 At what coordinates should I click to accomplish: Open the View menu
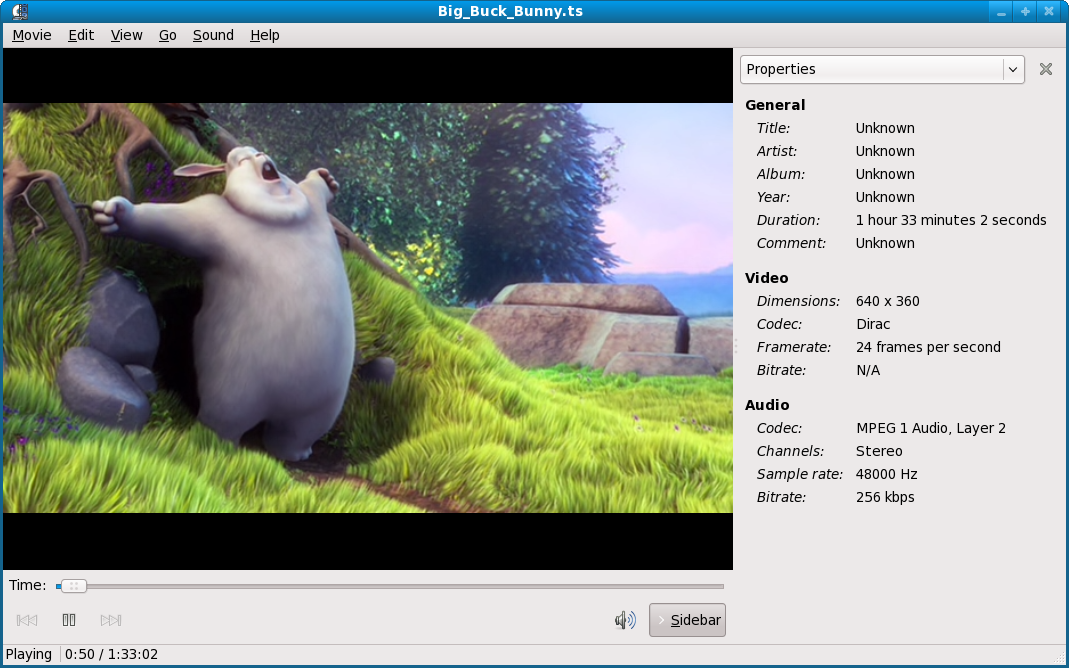tap(126, 35)
